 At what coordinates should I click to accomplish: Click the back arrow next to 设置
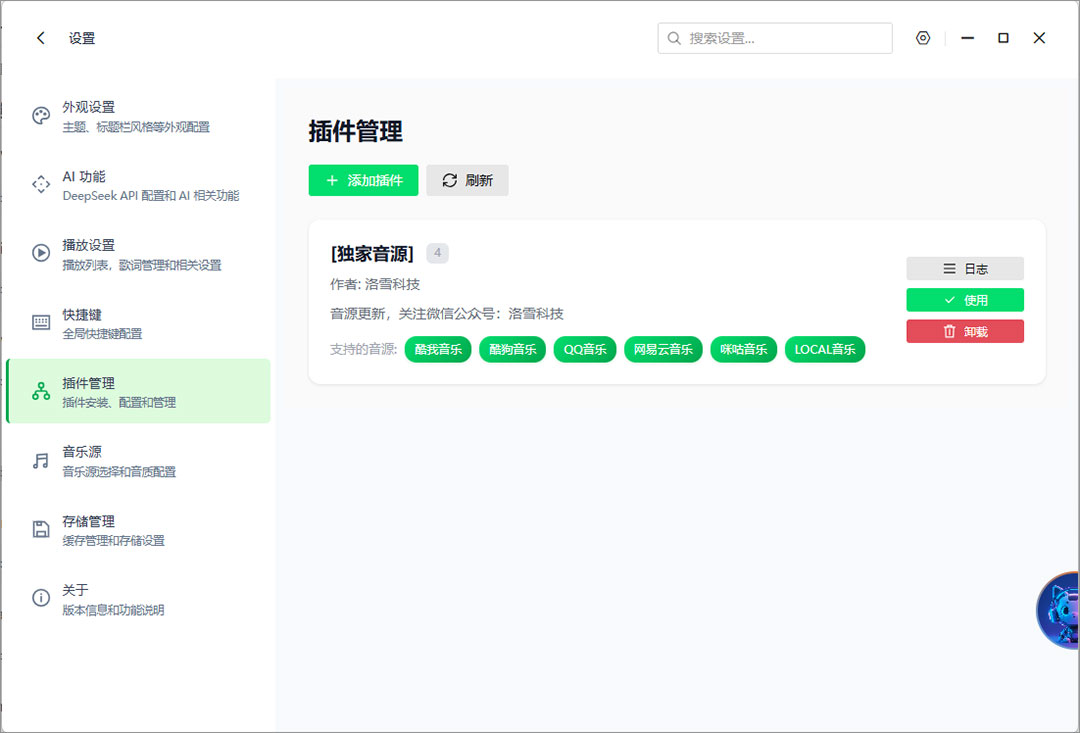click(x=40, y=37)
